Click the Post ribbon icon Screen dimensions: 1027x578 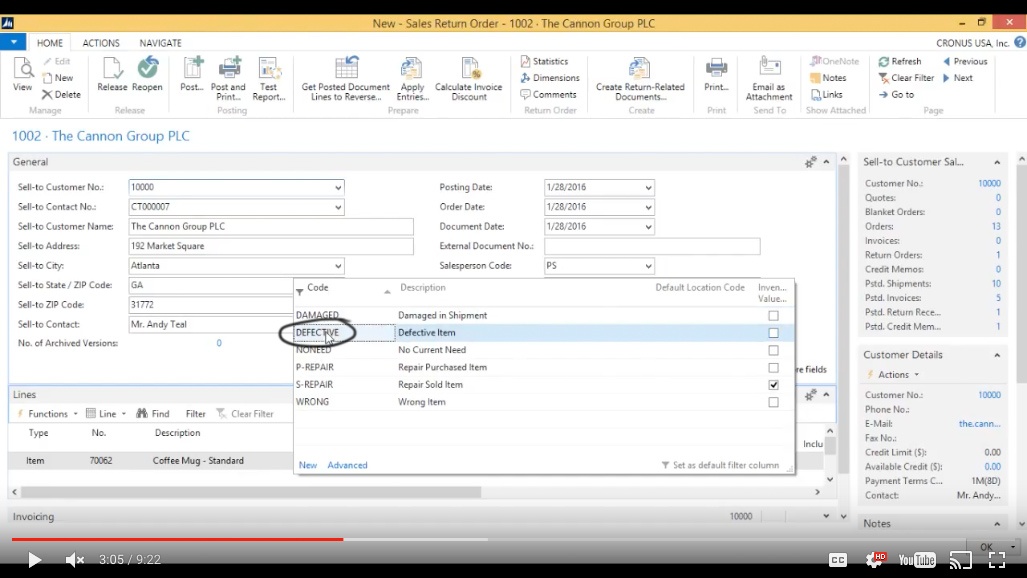tap(192, 75)
